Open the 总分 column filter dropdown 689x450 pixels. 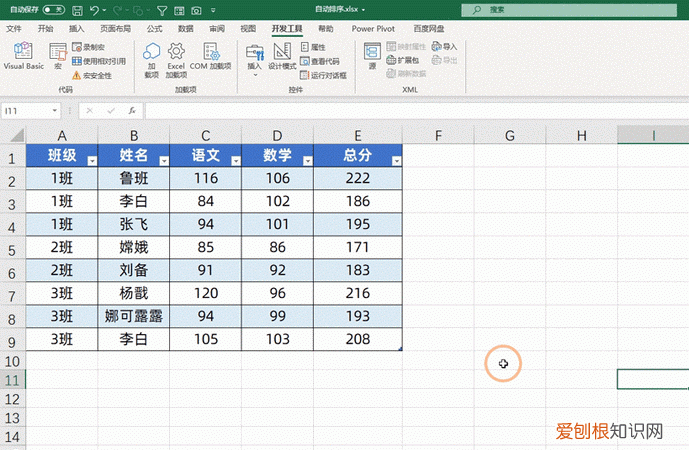coord(396,161)
